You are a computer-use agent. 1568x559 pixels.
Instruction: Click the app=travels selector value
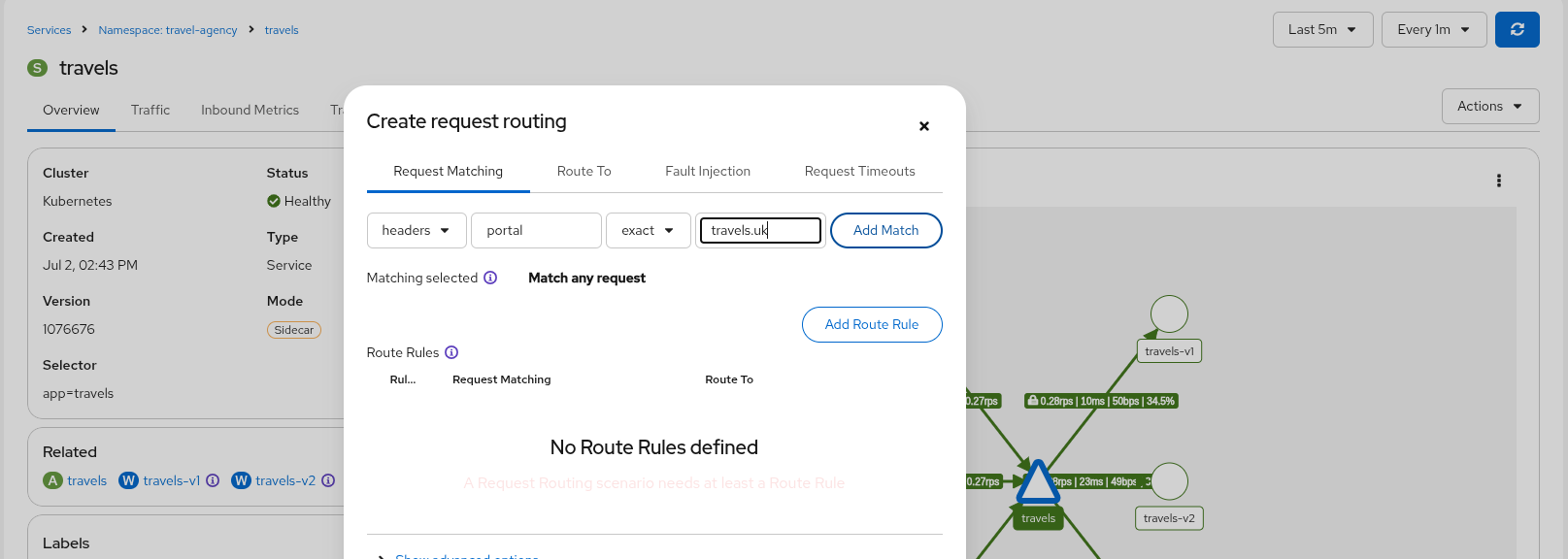(78, 393)
